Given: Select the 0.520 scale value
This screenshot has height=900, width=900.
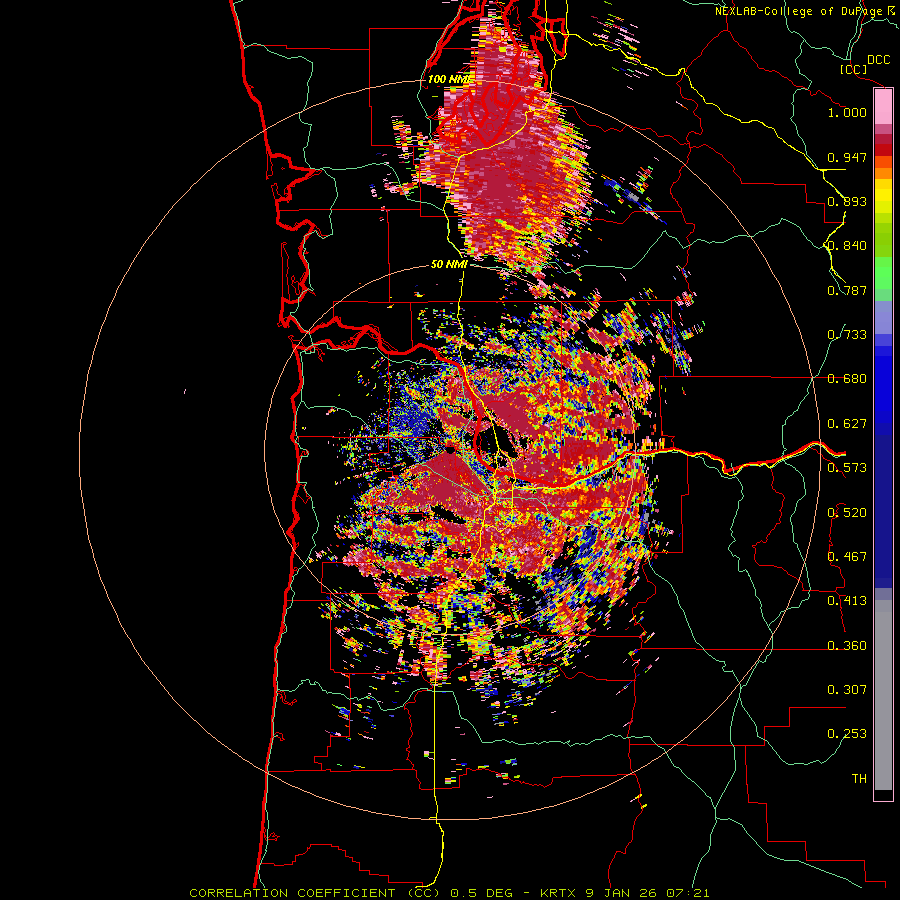Looking at the screenshot, I should [847, 513].
